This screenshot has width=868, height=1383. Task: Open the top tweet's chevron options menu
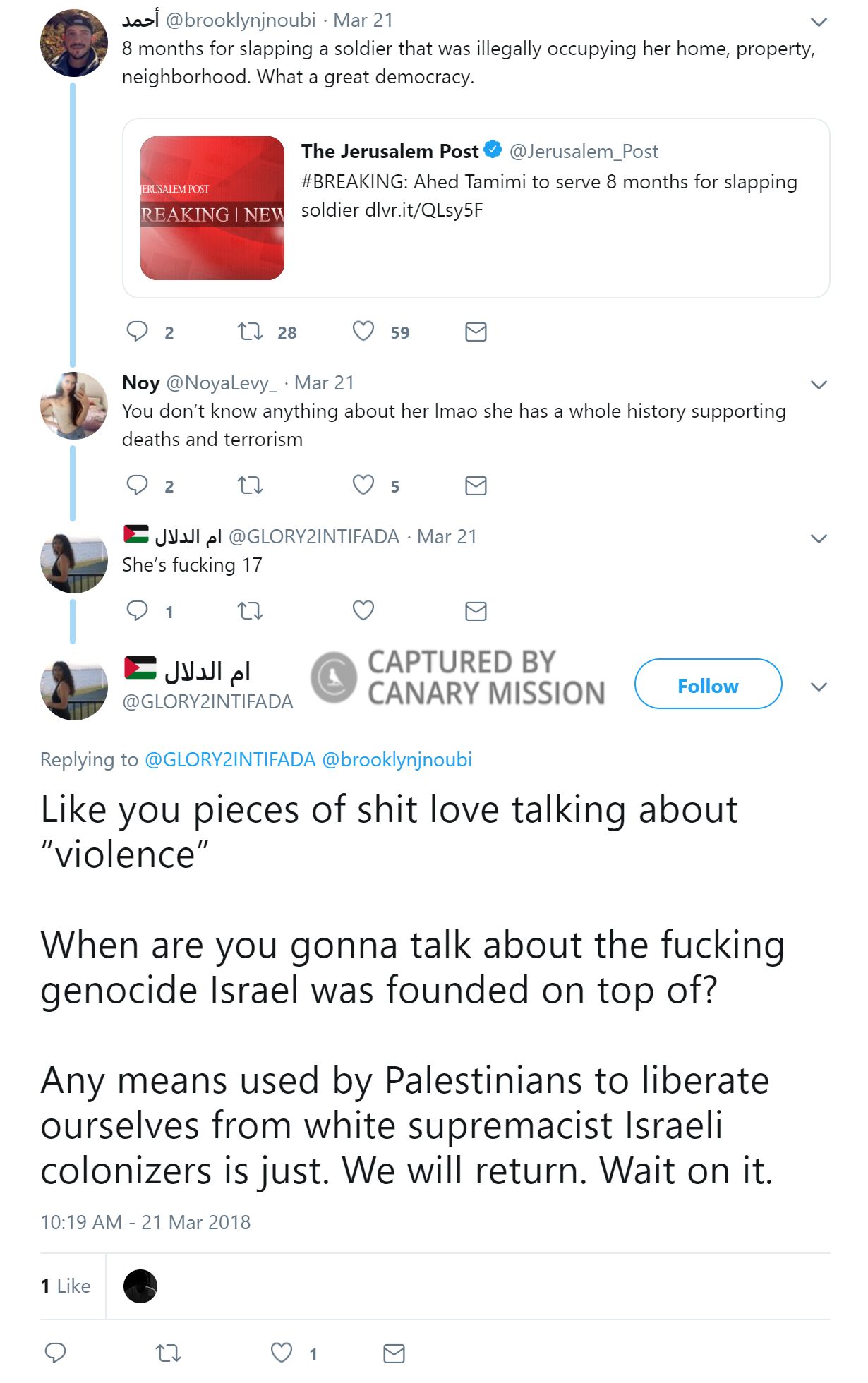[819, 23]
